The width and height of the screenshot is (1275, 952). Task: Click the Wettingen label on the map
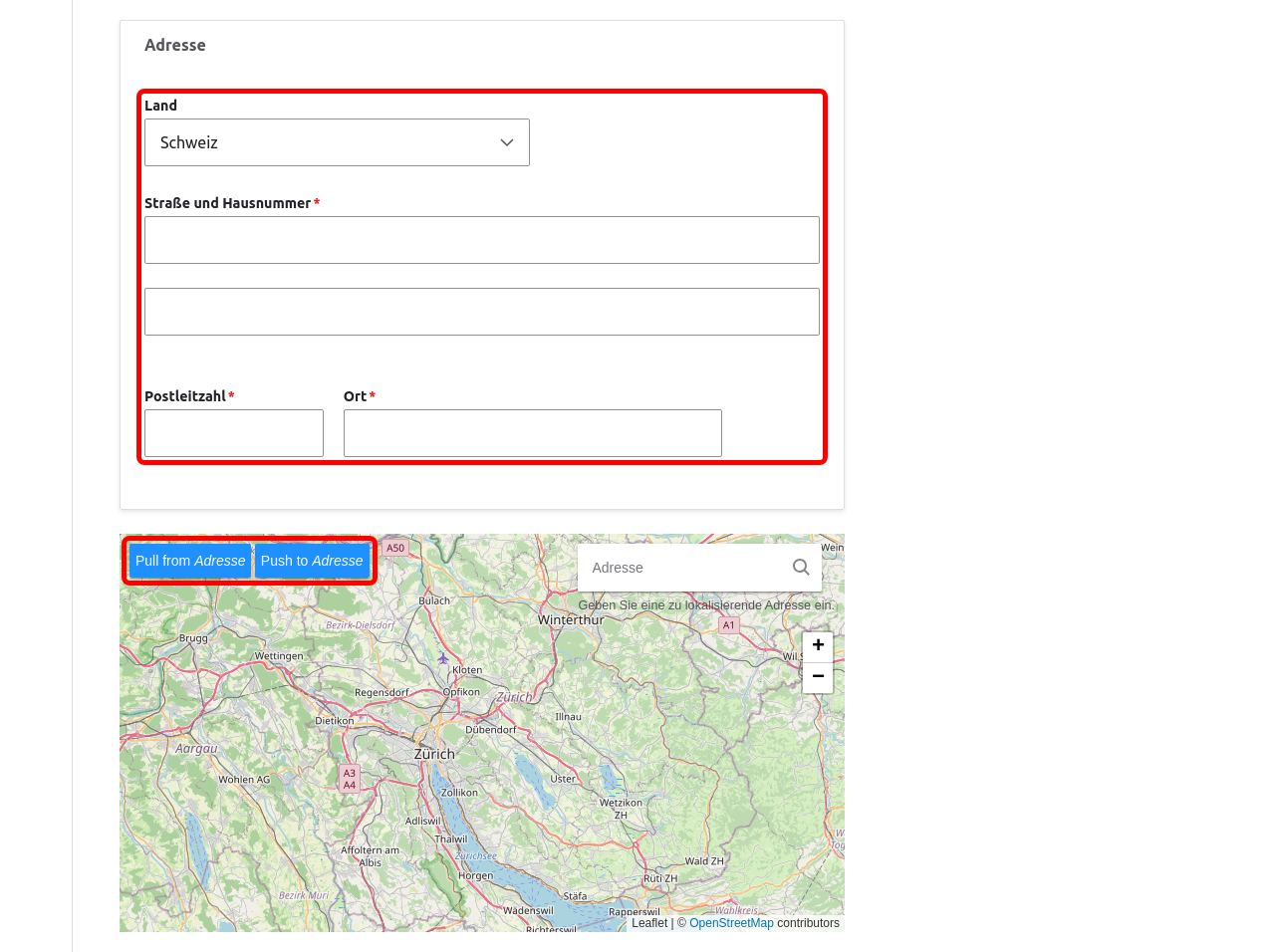click(279, 656)
